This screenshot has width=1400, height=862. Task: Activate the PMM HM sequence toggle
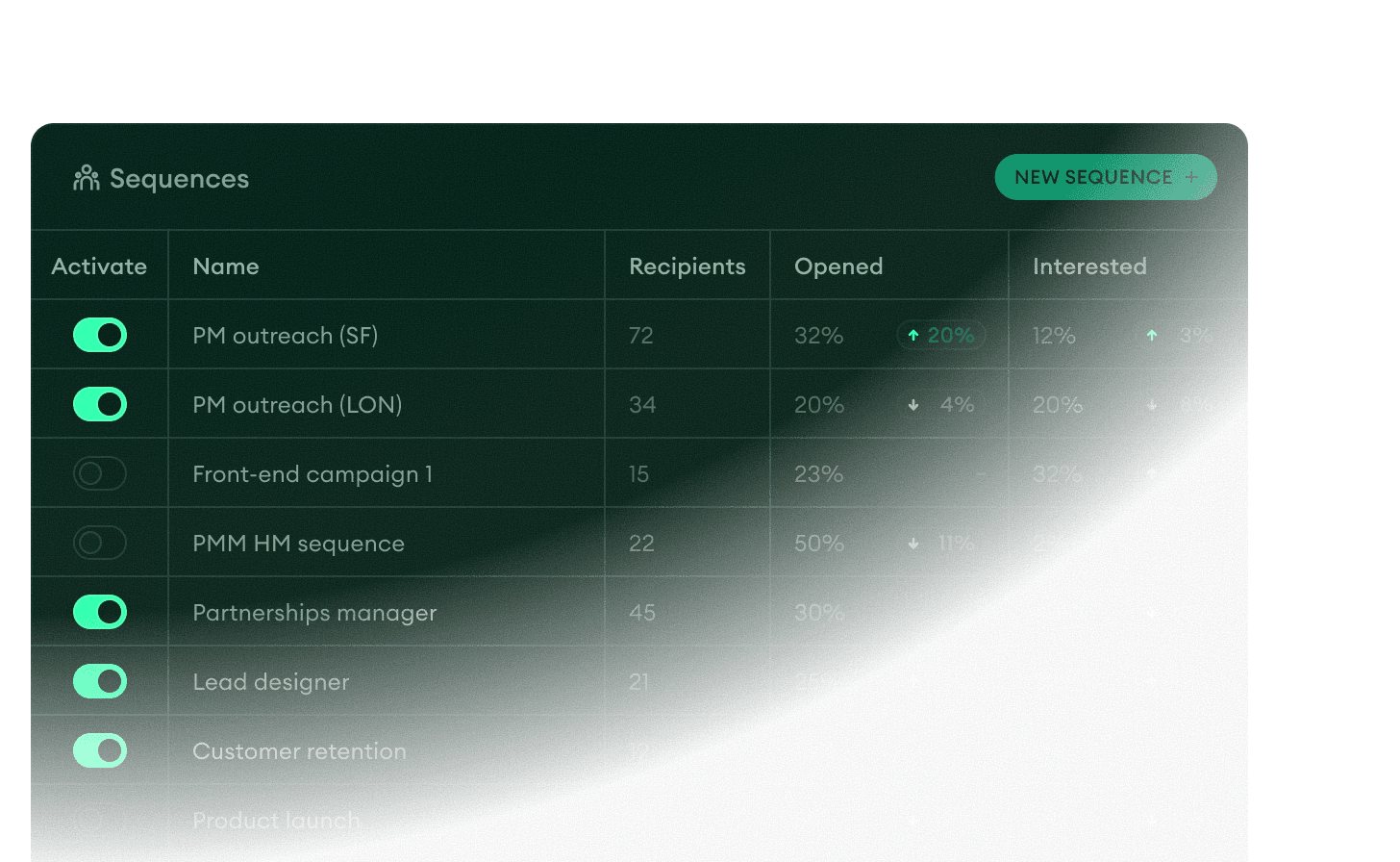[99, 543]
